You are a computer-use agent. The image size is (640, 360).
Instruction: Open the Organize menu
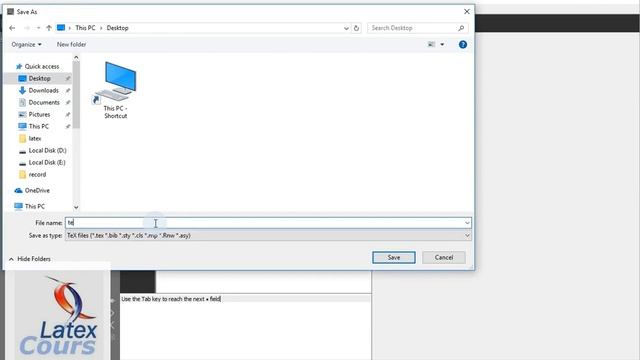26,44
